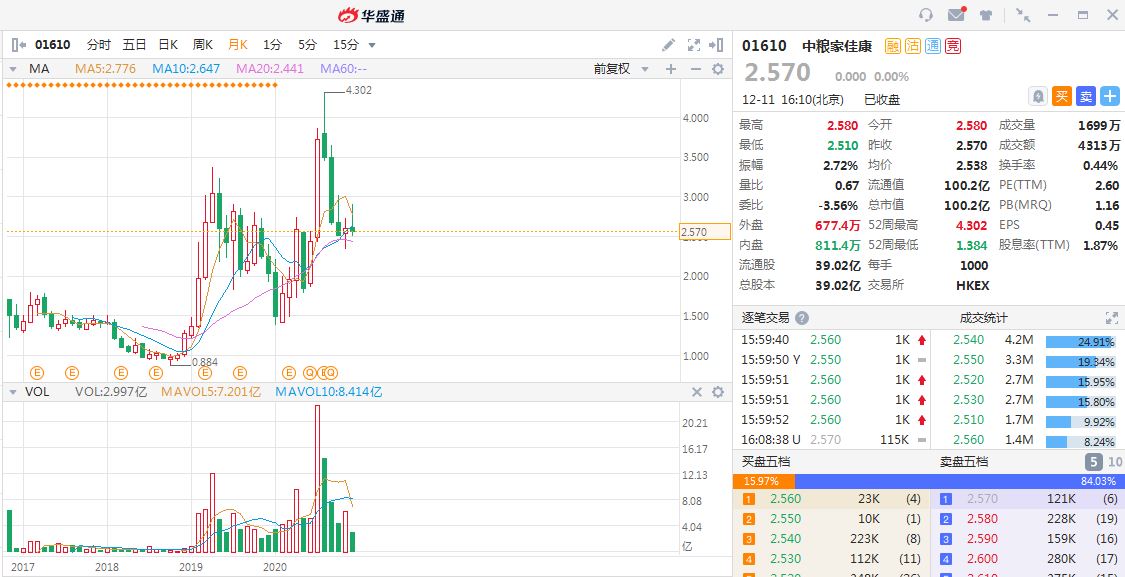
Task: Expand more minute period options
Action: (x=372, y=45)
